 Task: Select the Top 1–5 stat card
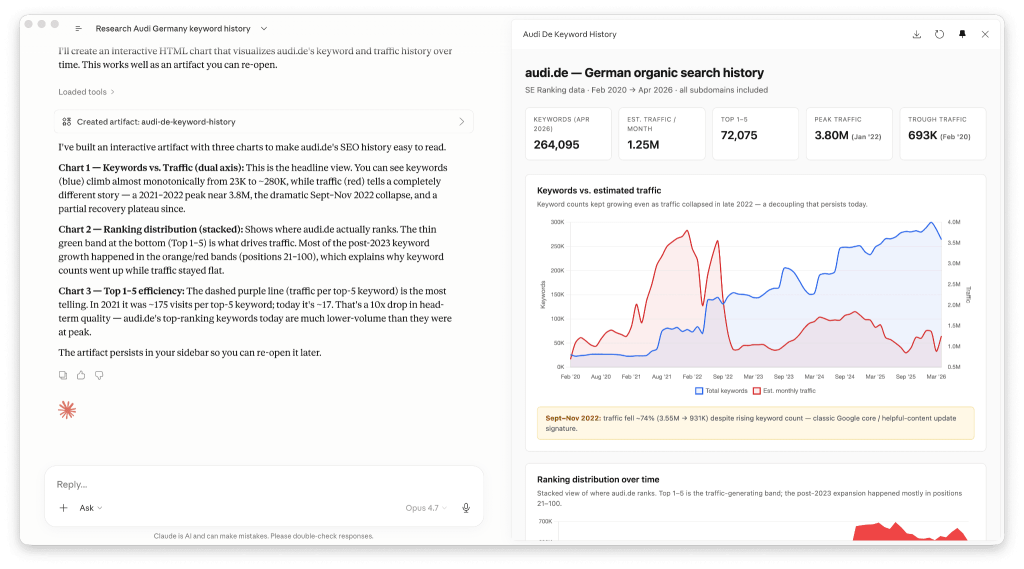click(x=755, y=134)
